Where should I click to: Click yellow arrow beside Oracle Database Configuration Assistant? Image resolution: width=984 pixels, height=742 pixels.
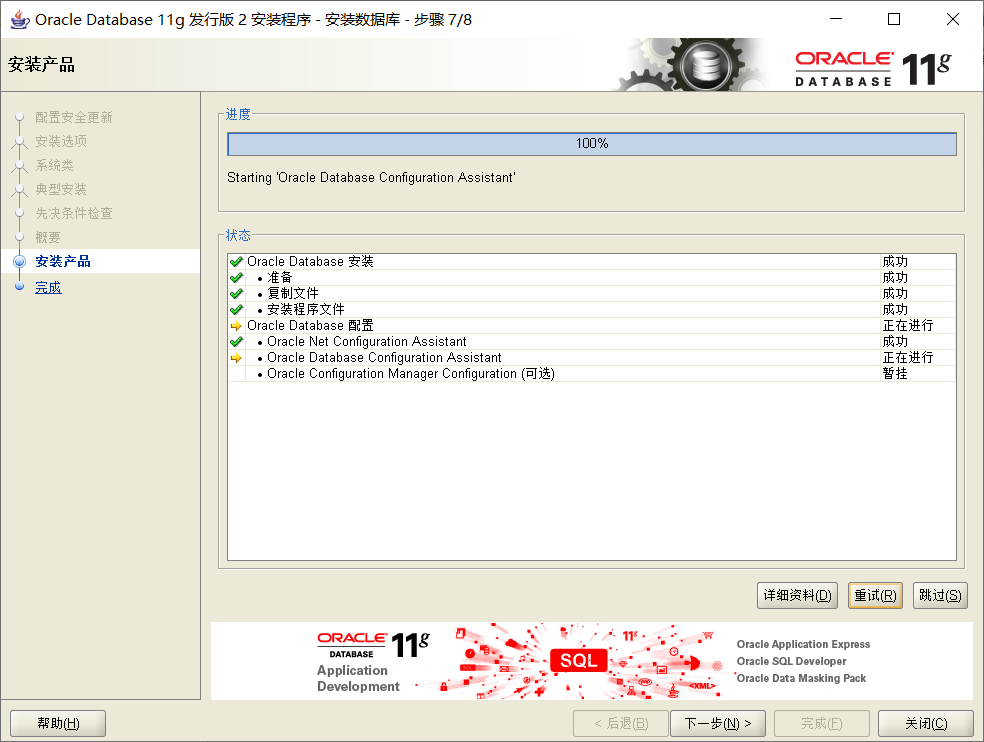(236, 358)
